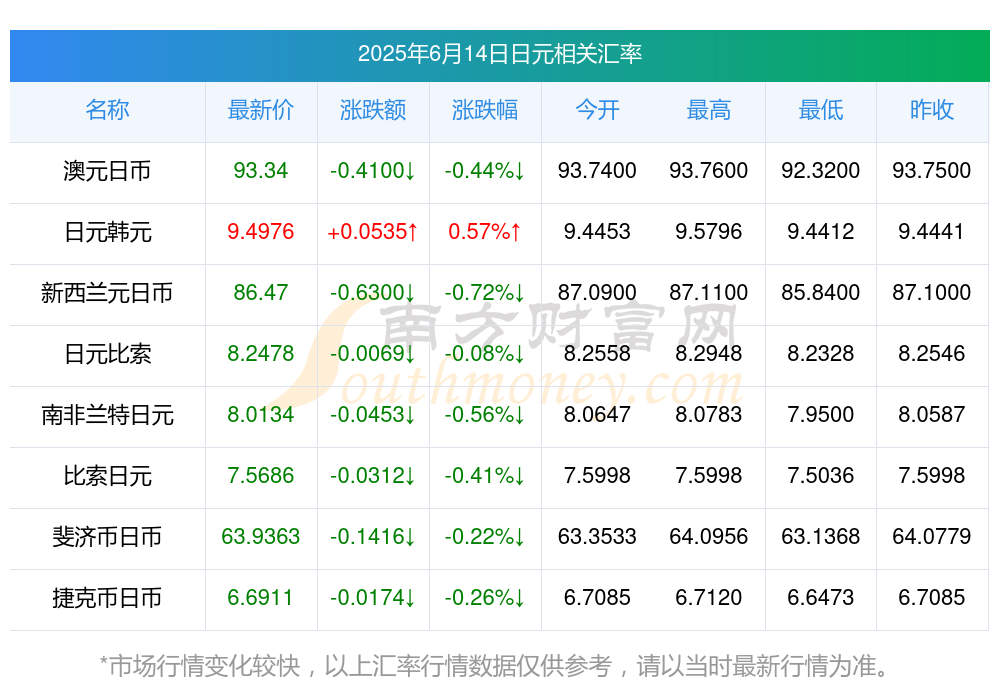Click opening value 9.4453
Screen dimensions: 1000x698
pyautogui.click(x=597, y=231)
